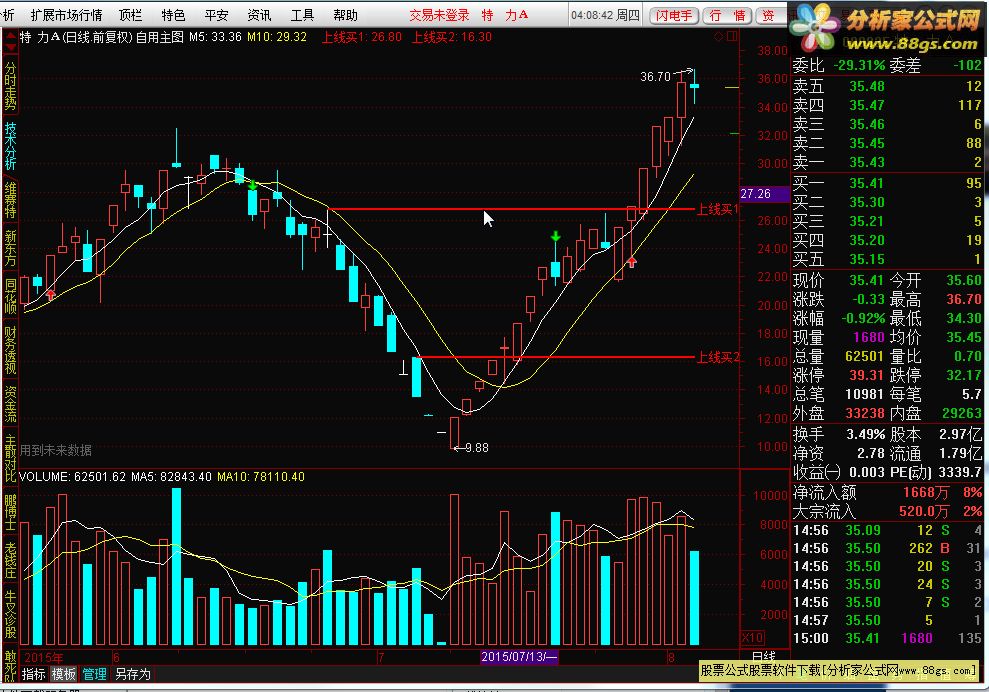Click the 股票公式股票软件下载 banner link
The width and height of the screenshot is (989, 692).
pos(839,671)
